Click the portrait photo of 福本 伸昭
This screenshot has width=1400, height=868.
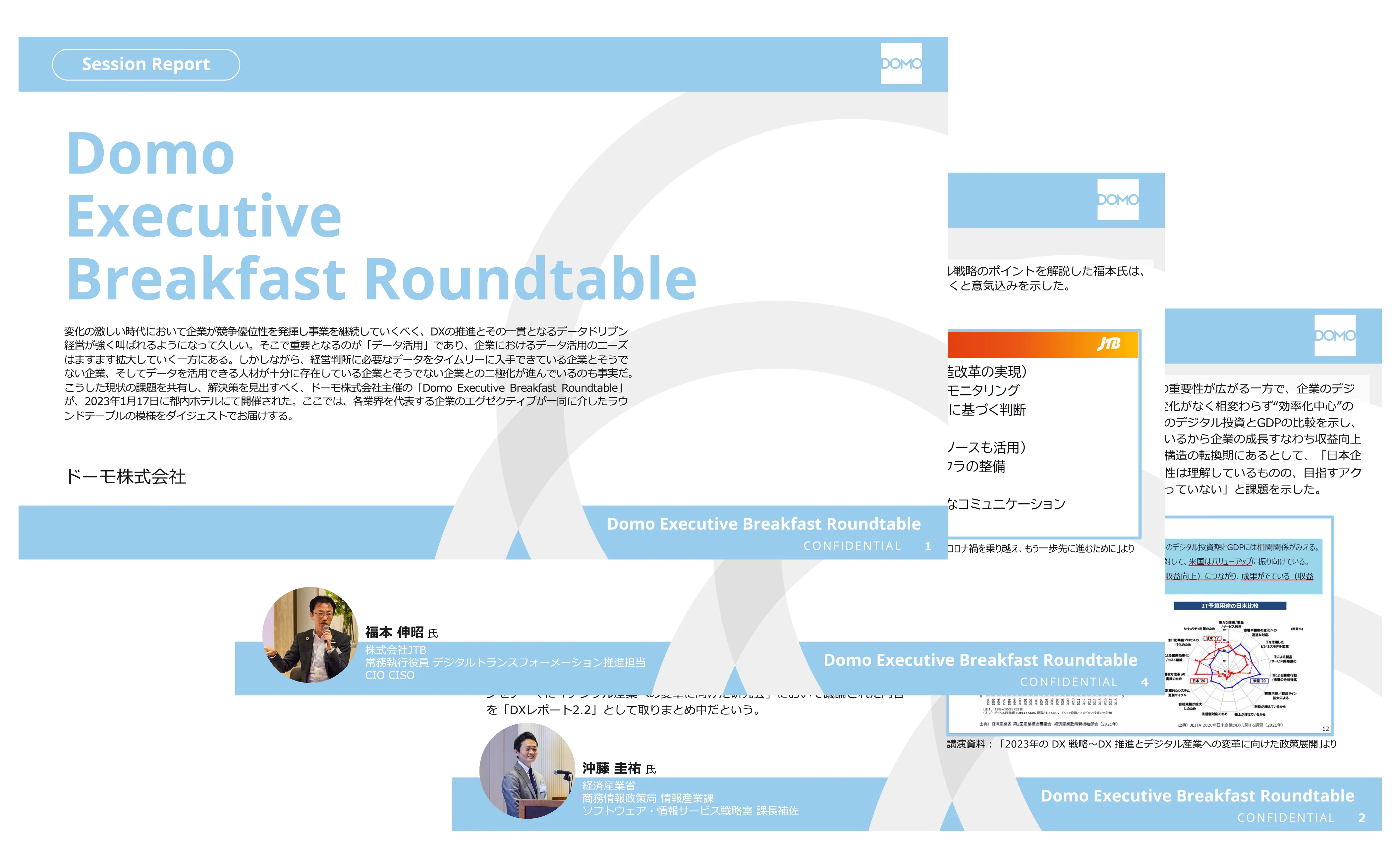(311, 634)
